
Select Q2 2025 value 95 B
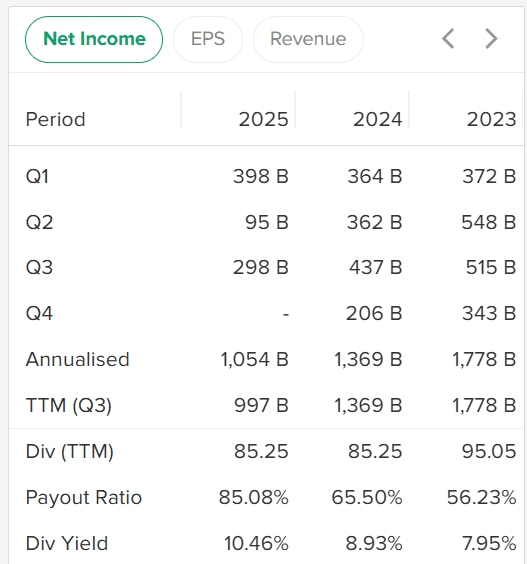pyautogui.click(x=267, y=222)
